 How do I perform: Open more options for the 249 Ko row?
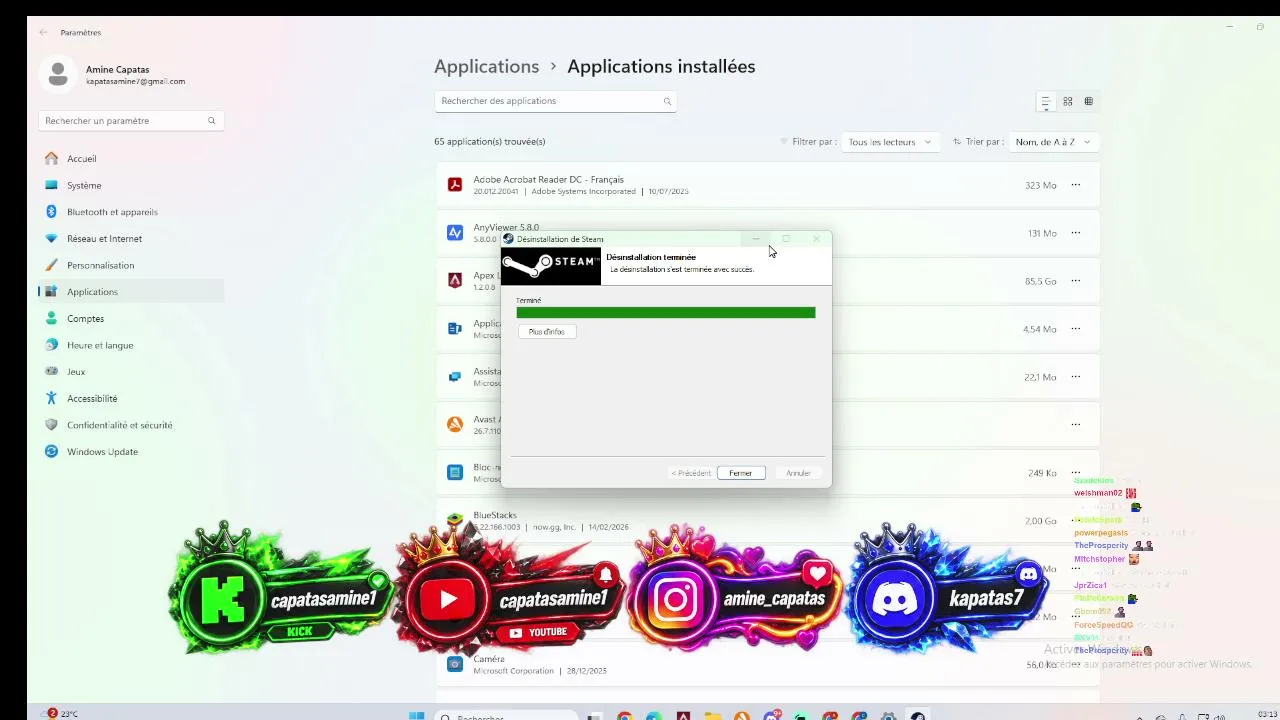(1076, 472)
